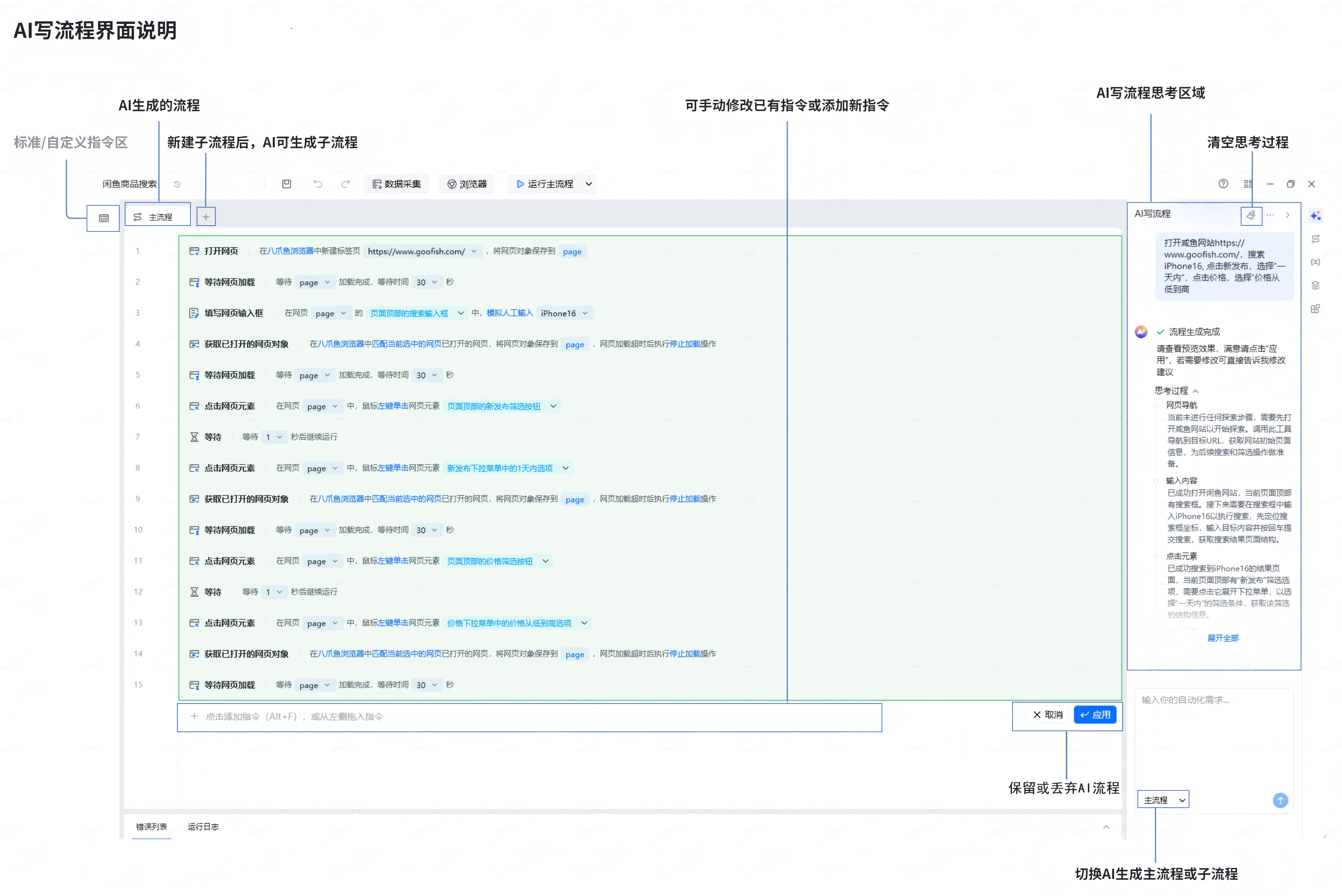
Task: Click the 停止加载 link on line 14
Action: (685, 654)
